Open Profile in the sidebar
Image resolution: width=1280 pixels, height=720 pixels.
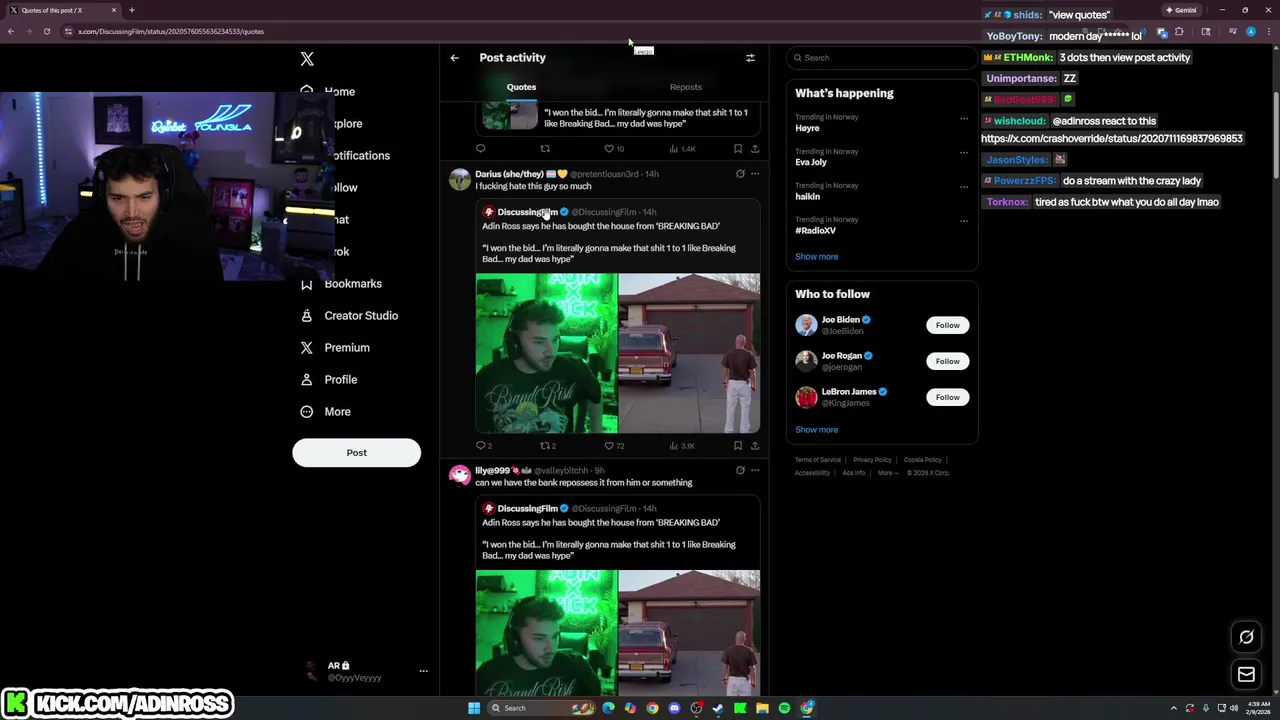(x=330, y=380)
